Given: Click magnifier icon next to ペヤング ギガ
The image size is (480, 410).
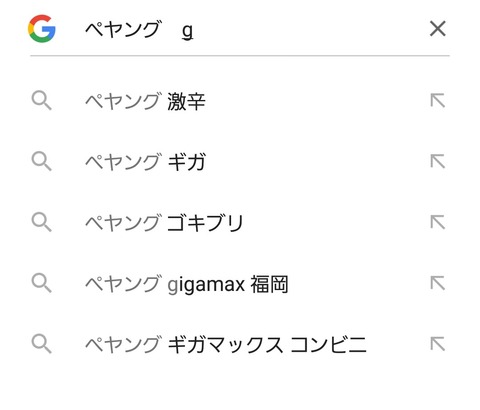Looking at the screenshot, I should [x=42, y=162].
